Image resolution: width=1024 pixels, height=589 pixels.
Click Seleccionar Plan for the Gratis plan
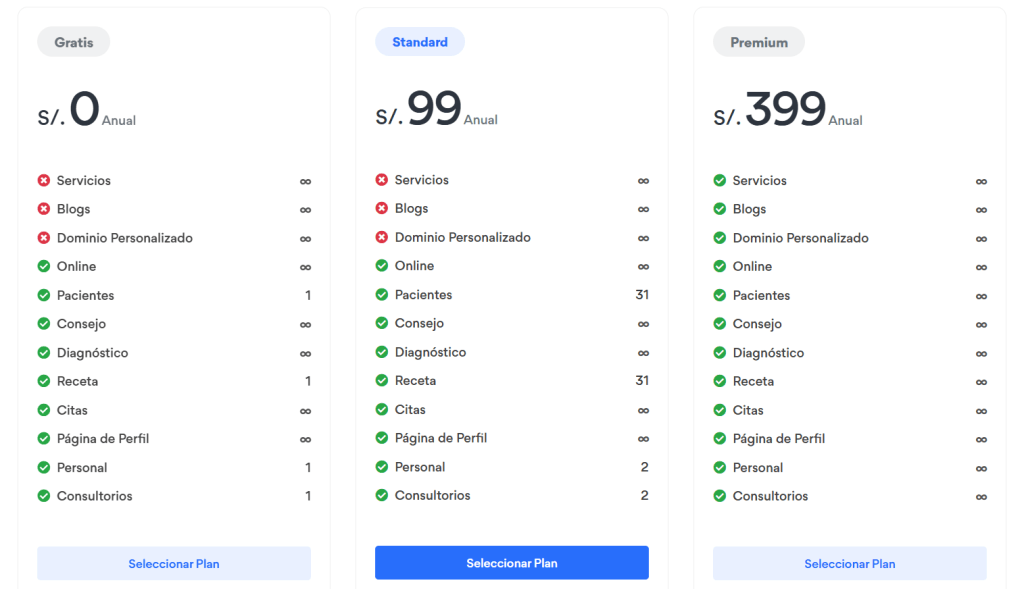[173, 563]
